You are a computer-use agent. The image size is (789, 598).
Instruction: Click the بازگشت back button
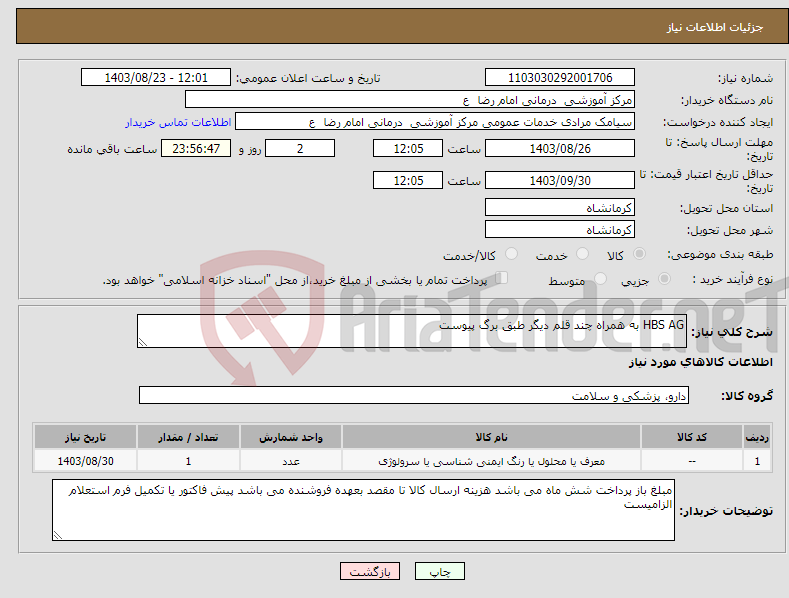click(x=370, y=571)
